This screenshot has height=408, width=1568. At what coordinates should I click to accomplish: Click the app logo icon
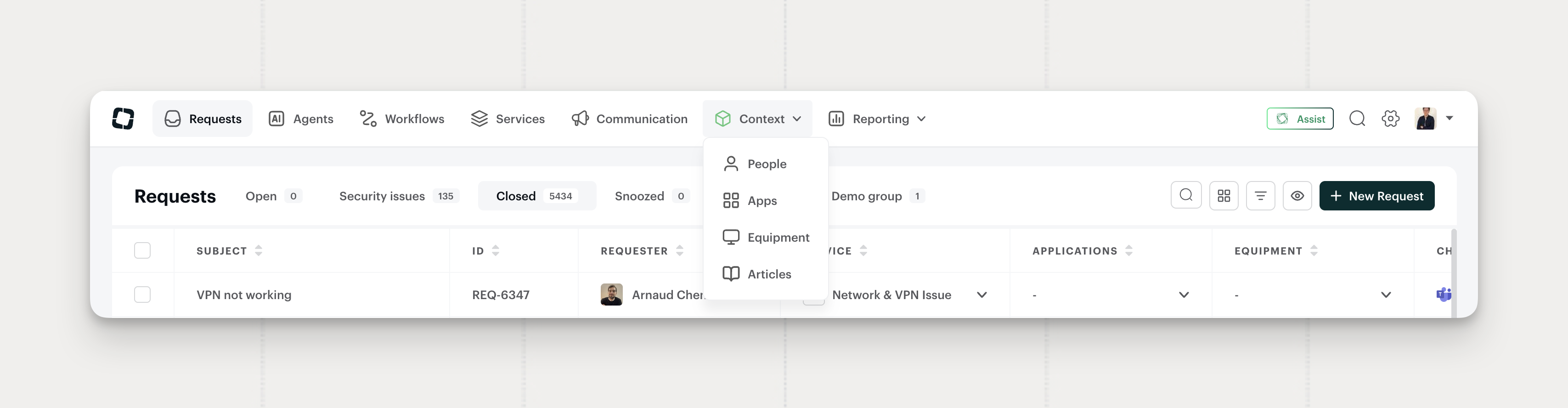coord(123,118)
